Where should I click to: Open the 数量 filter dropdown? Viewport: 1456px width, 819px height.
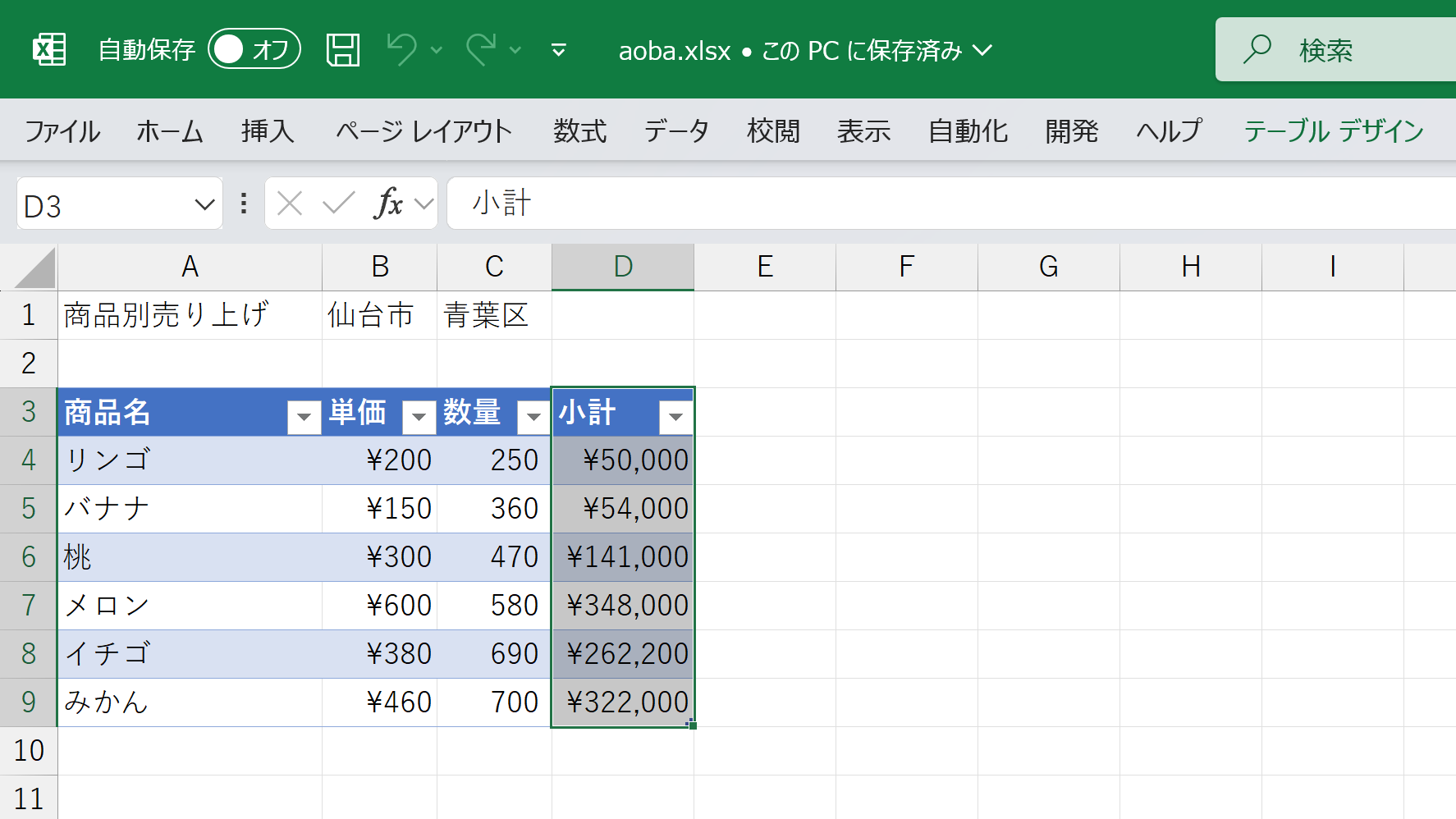pos(533,417)
